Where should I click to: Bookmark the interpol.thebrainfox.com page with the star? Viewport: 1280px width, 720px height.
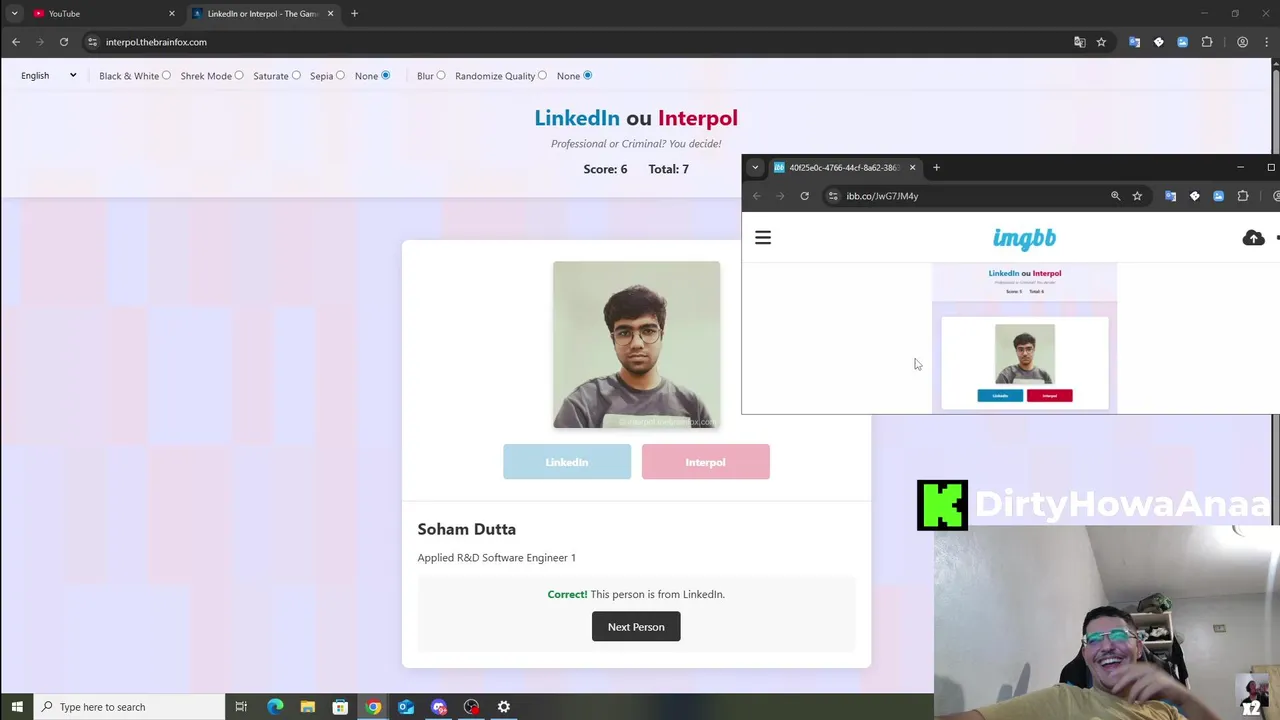point(1101,42)
